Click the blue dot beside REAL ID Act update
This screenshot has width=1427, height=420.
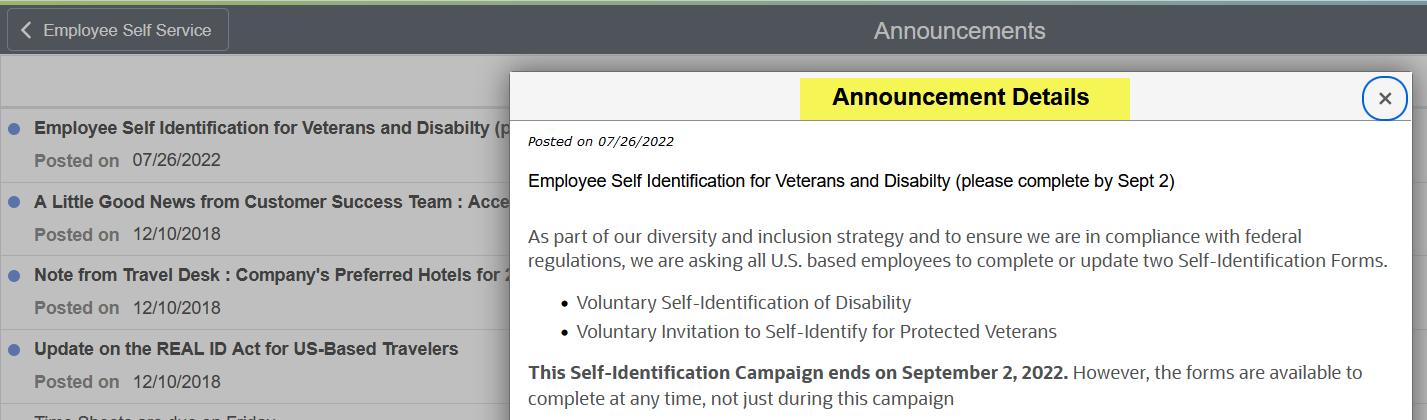click(x=14, y=350)
